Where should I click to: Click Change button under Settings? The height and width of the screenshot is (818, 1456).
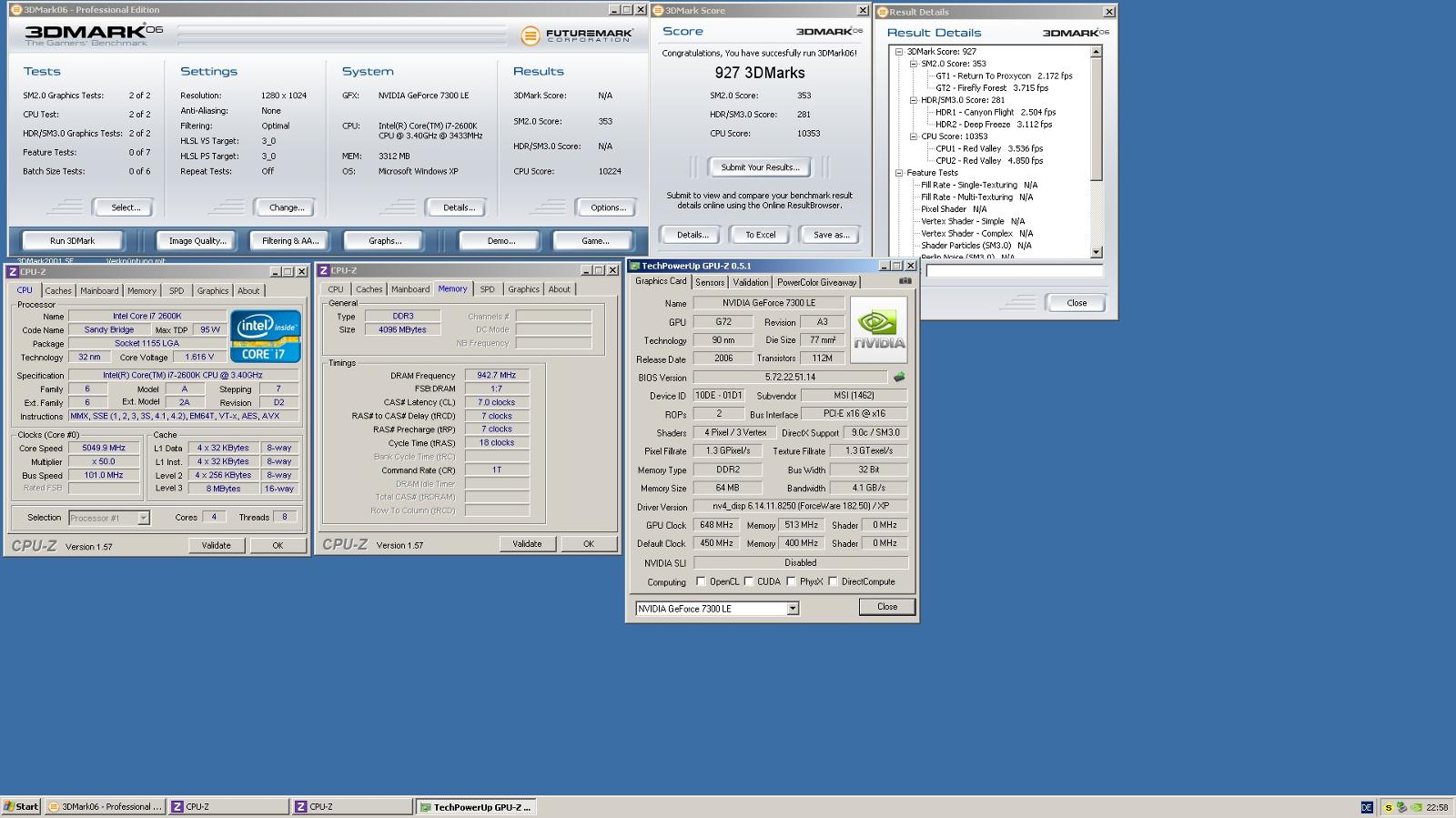tap(287, 207)
